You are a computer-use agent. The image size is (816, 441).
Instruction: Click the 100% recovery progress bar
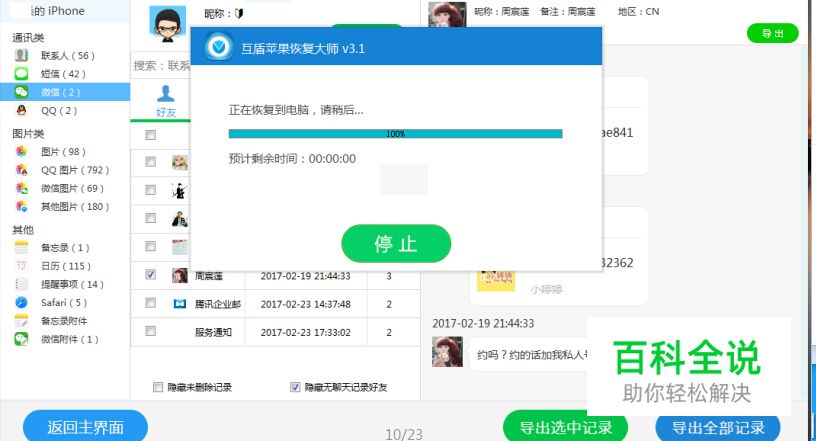(396, 134)
